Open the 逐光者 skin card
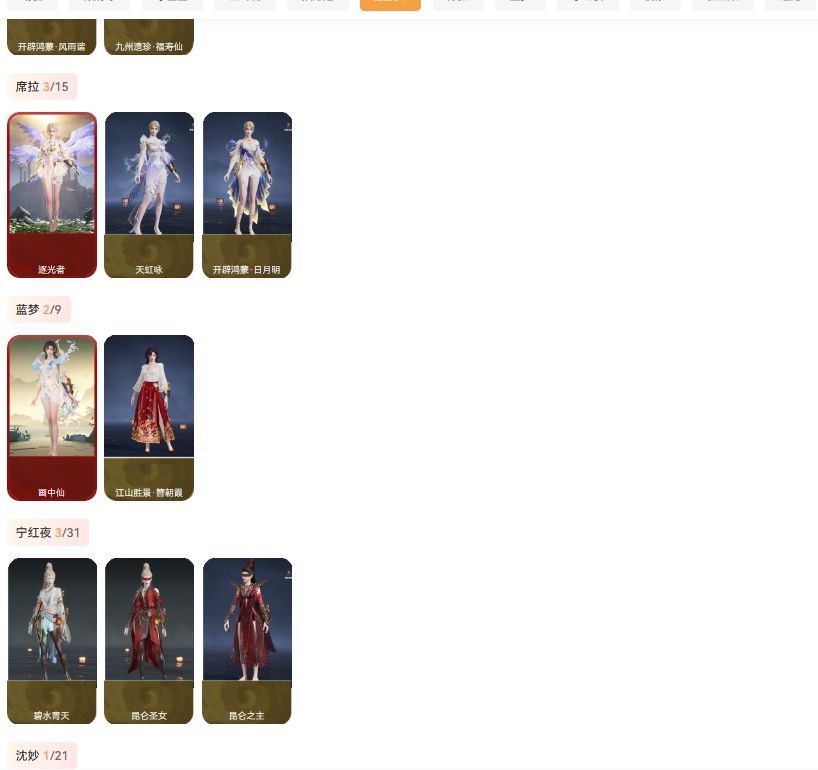The image size is (818, 770). 52,194
